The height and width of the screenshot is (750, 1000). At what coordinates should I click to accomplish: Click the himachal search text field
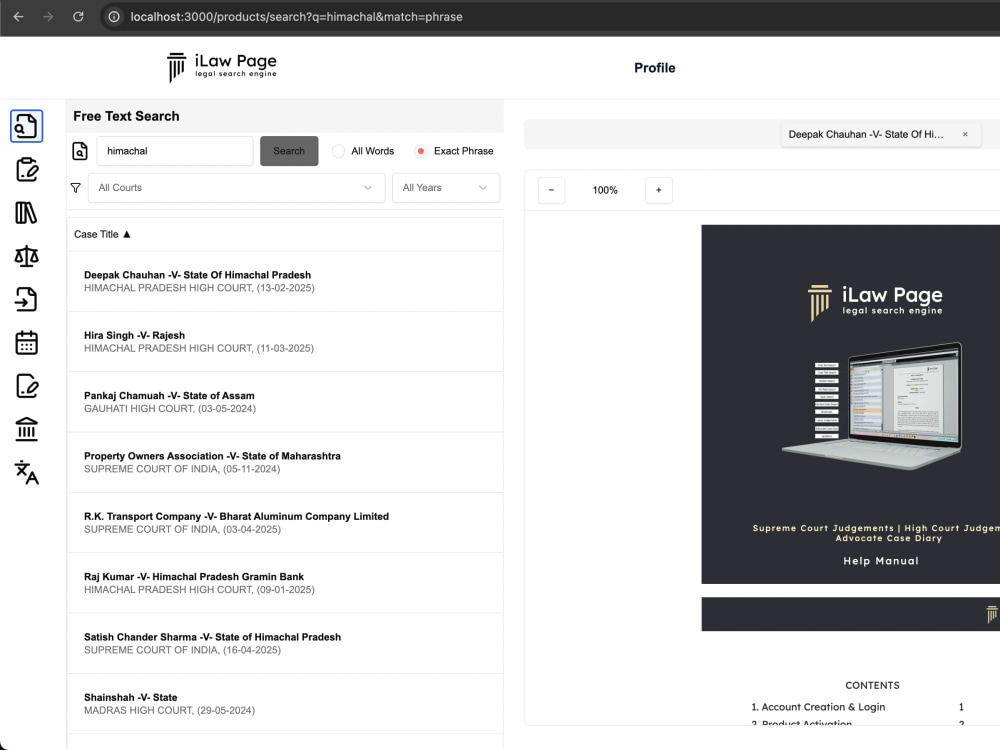tap(175, 151)
